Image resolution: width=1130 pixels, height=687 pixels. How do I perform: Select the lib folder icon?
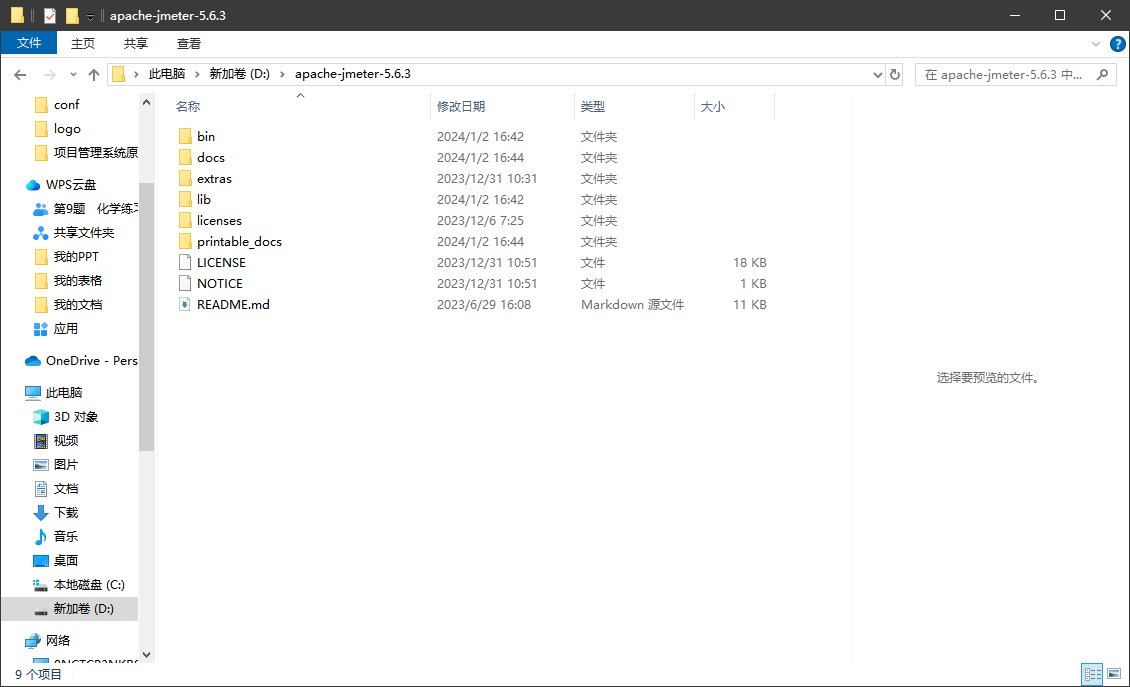tap(185, 199)
